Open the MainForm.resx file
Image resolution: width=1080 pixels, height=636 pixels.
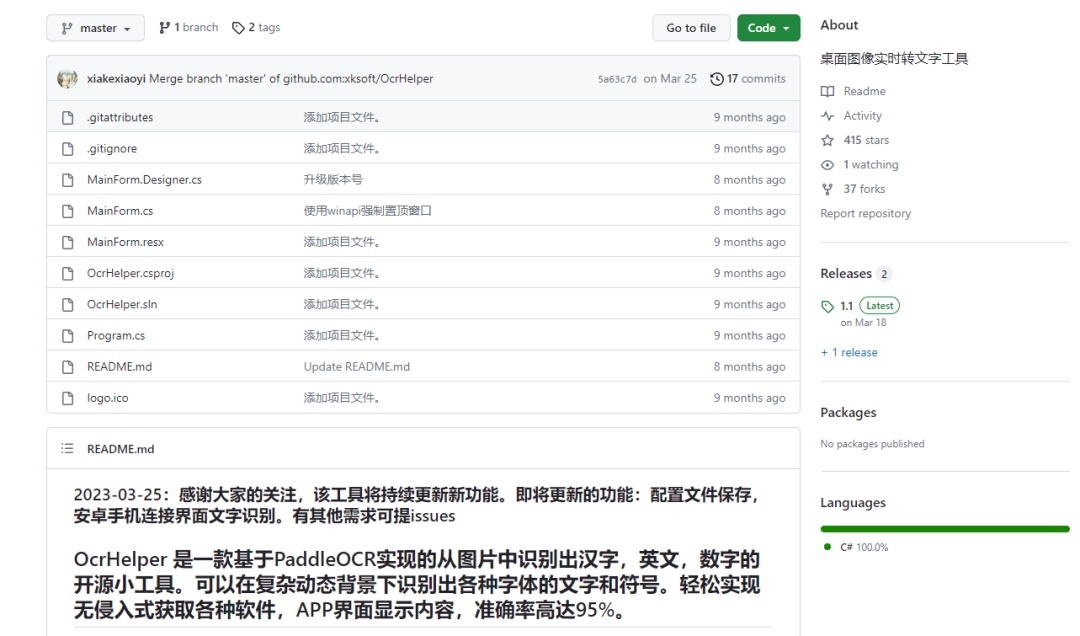point(125,242)
